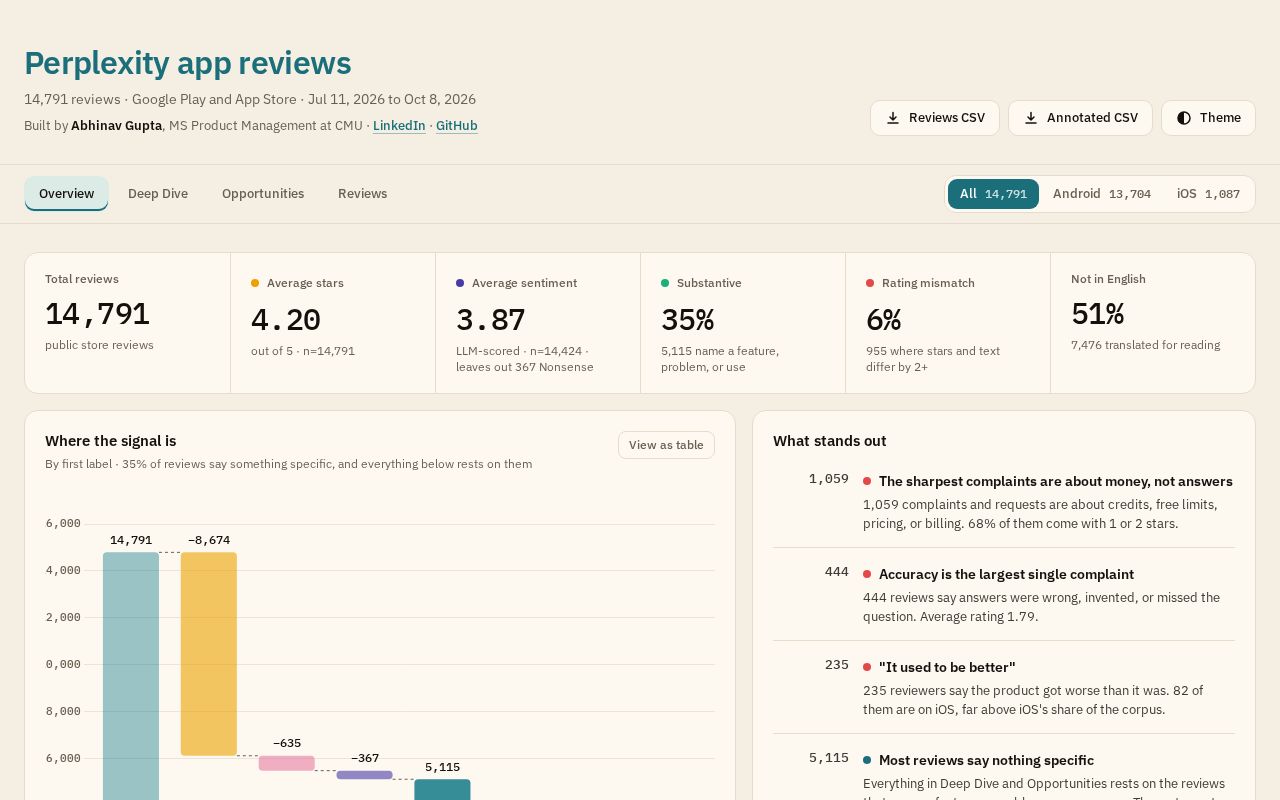The height and width of the screenshot is (800, 1280).
Task: Open the Reviews tab
Action: click(x=362, y=194)
